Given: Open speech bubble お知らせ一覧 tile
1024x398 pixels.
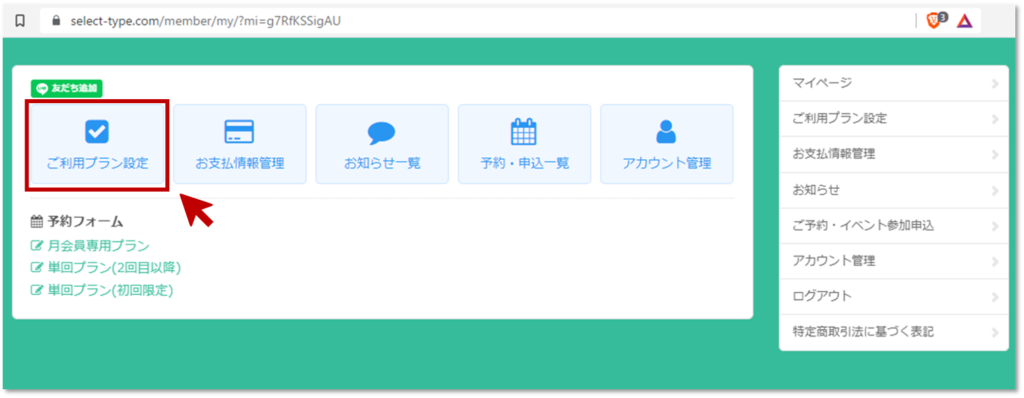Looking at the screenshot, I should (382, 144).
